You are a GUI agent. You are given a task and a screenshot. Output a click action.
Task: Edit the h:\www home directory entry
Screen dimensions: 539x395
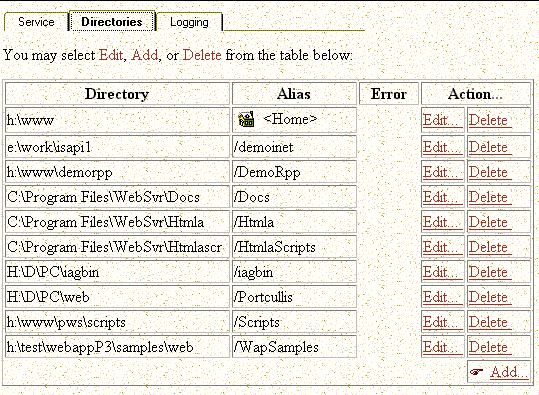442,120
